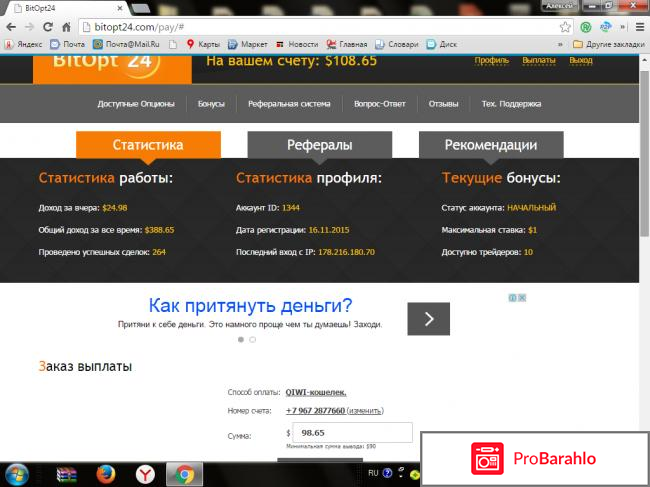The width and height of the screenshot is (650, 487).
Task: Open the browser home page icon
Action: (66, 27)
